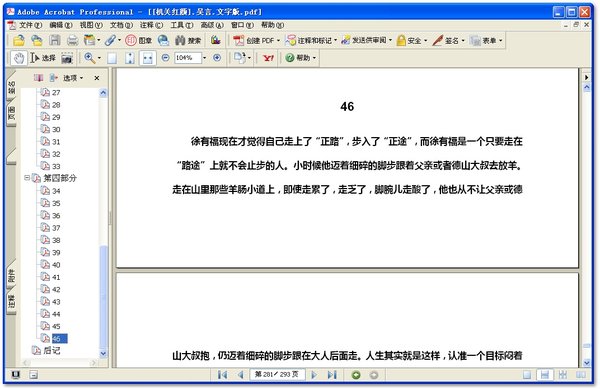Viewport: 600px width, 390px height.
Task: Collapse the 第四部分 bookmark tree node
Action: tap(27, 178)
